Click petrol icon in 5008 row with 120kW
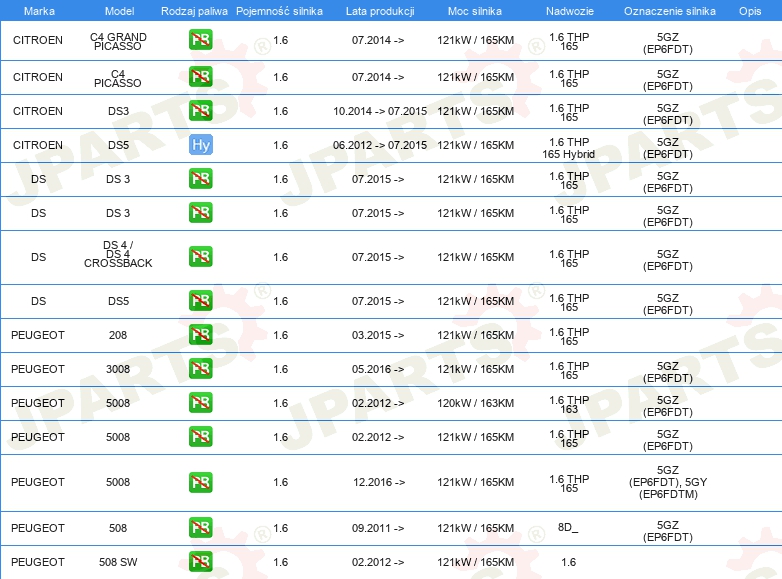 (x=200, y=403)
